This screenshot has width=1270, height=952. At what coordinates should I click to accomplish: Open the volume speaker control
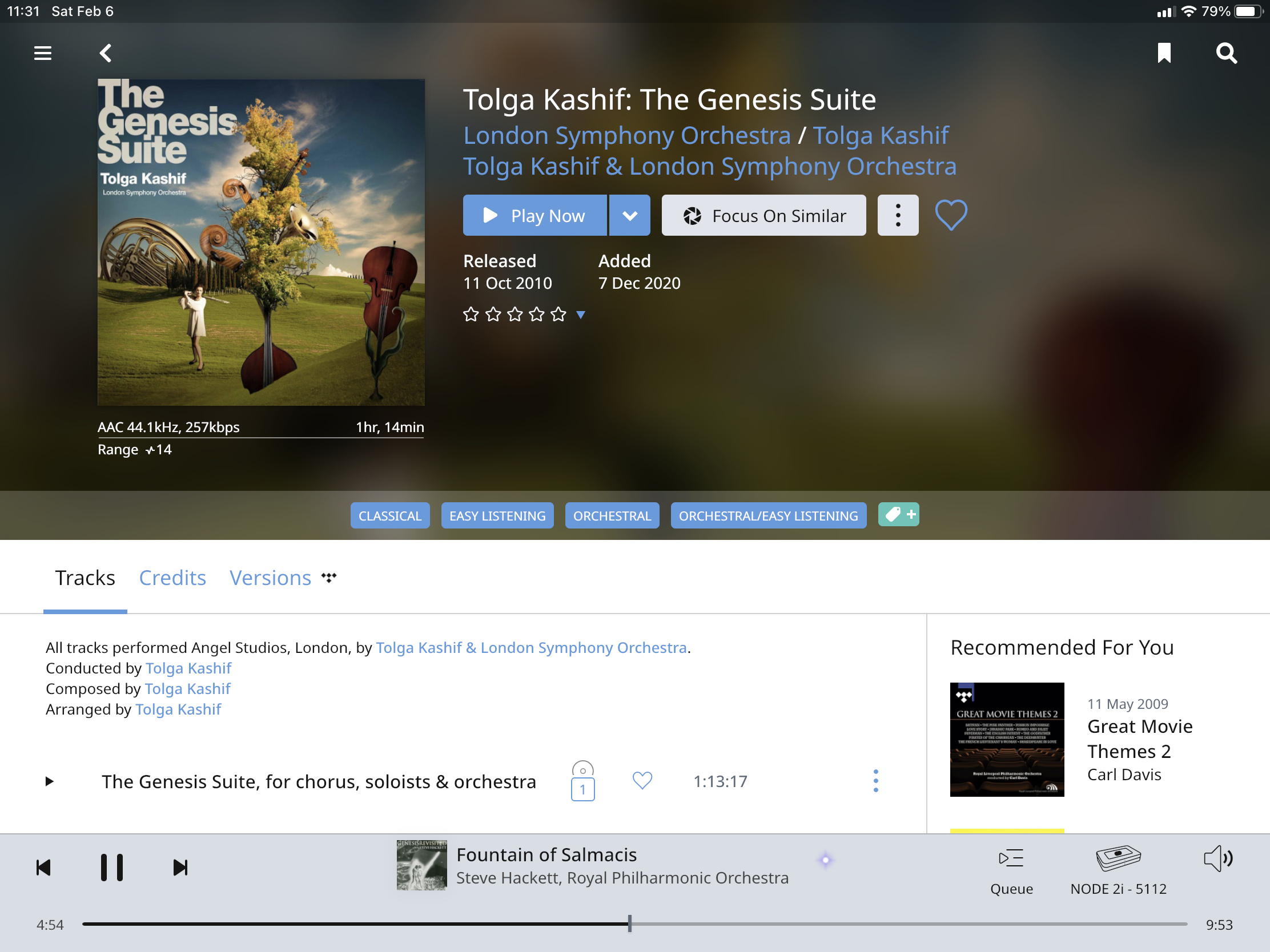pyautogui.click(x=1218, y=859)
